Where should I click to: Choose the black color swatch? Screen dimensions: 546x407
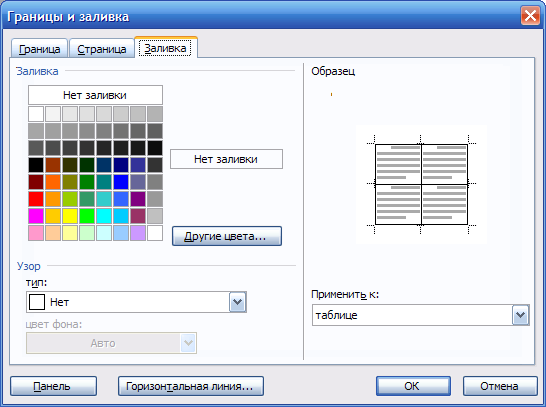click(x=36, y=165)
